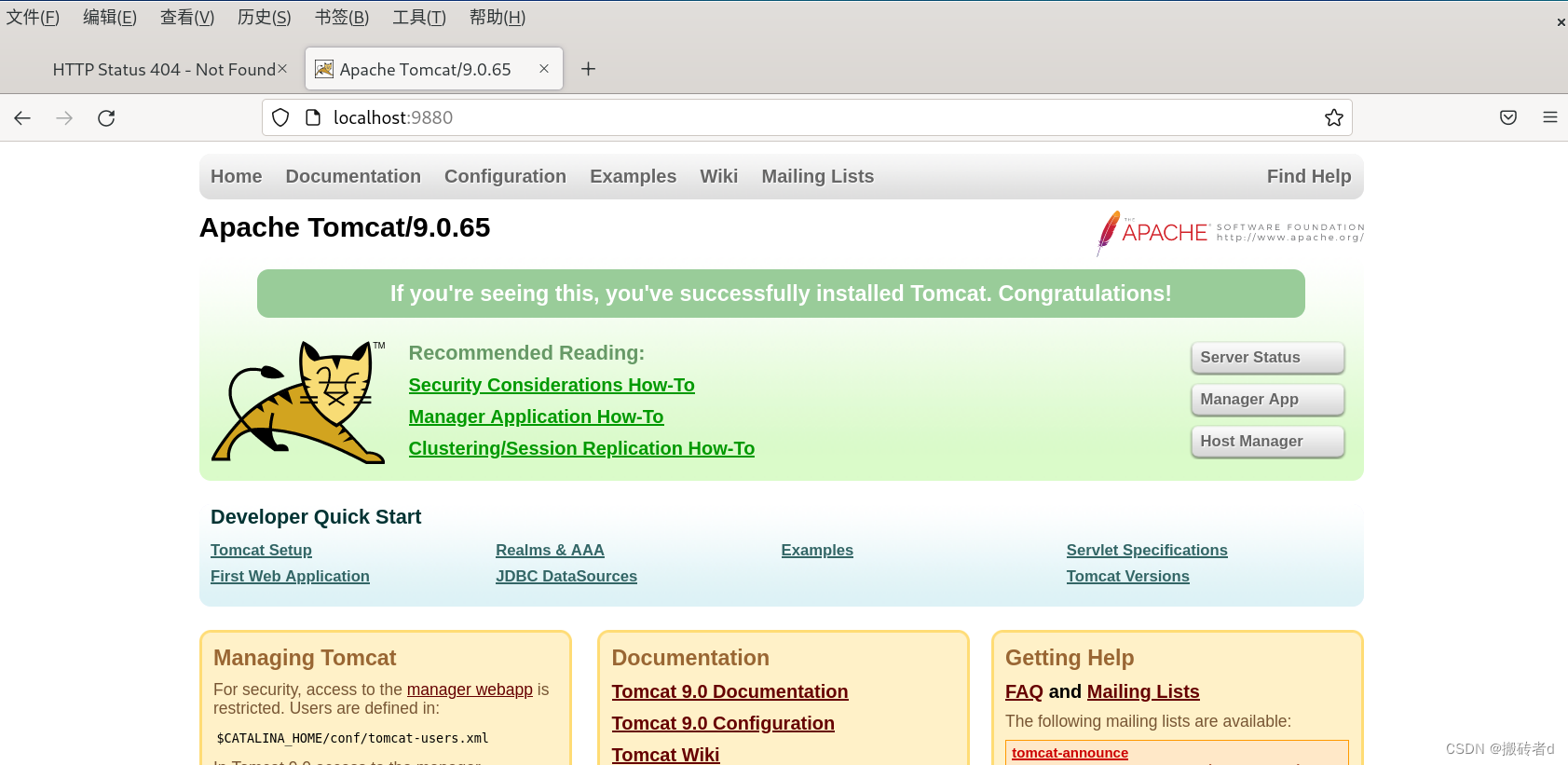The image size is (1568, 765).
Task: Open the Manager App button
Action: click(1268, 400)
